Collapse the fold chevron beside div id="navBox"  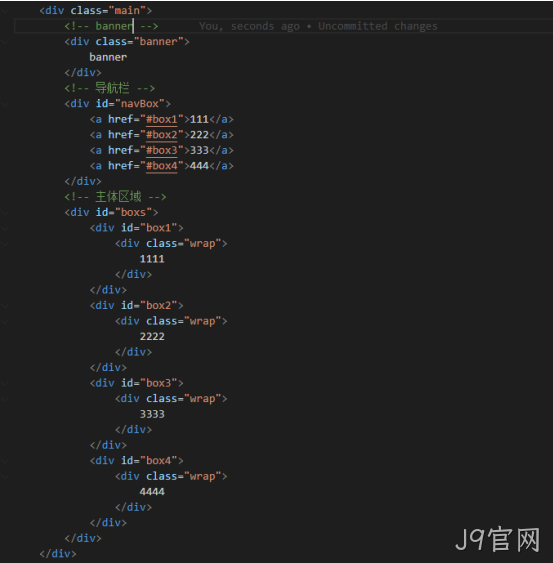pyautogui.click(x=5, y=104)
